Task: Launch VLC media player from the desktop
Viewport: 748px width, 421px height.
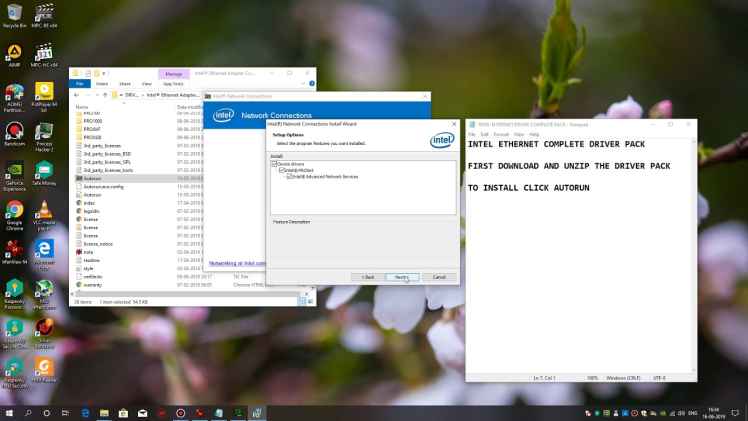Action: pyautogui.click(x=43, y=212)
